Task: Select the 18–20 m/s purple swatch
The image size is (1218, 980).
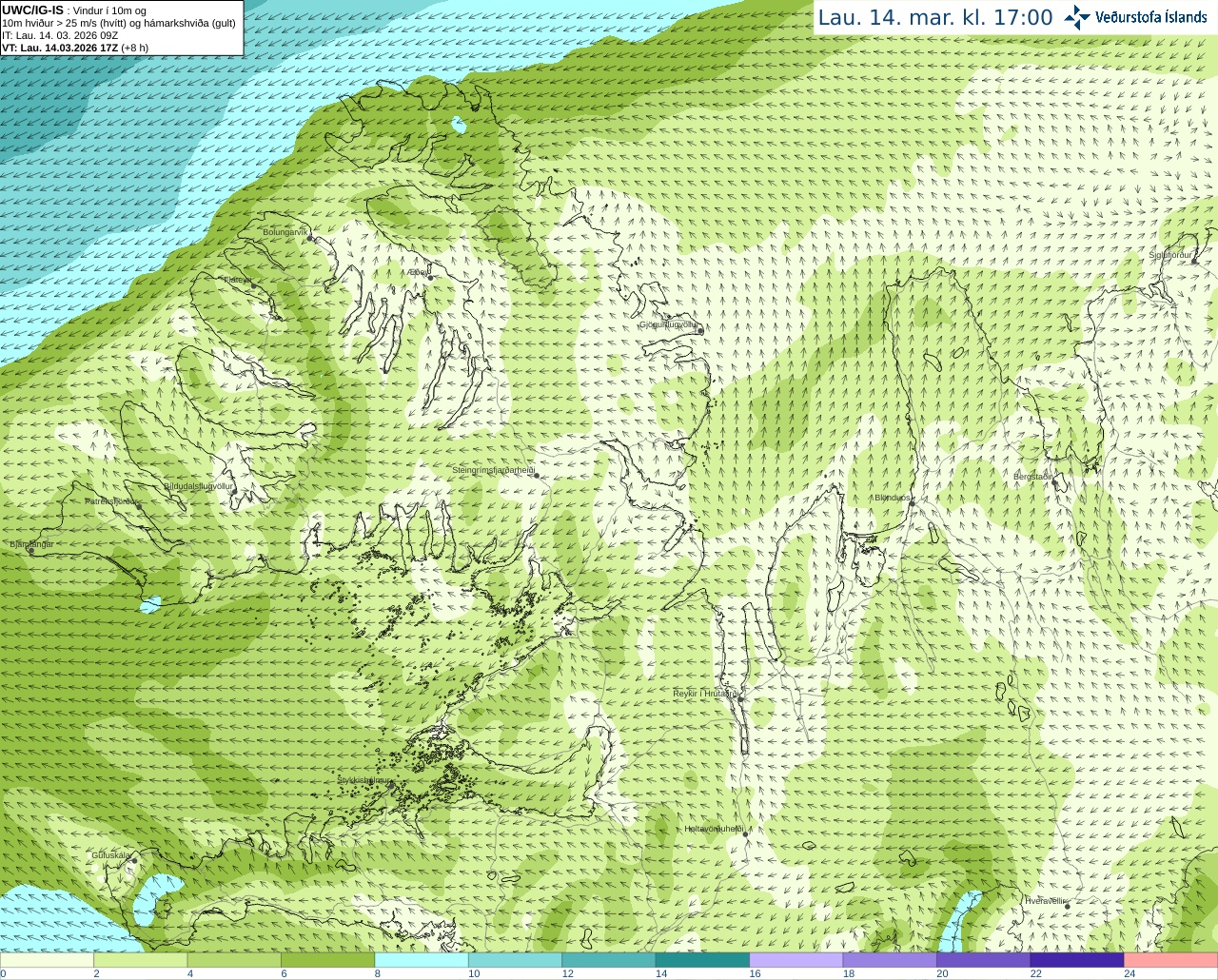Action: (891, 960)
